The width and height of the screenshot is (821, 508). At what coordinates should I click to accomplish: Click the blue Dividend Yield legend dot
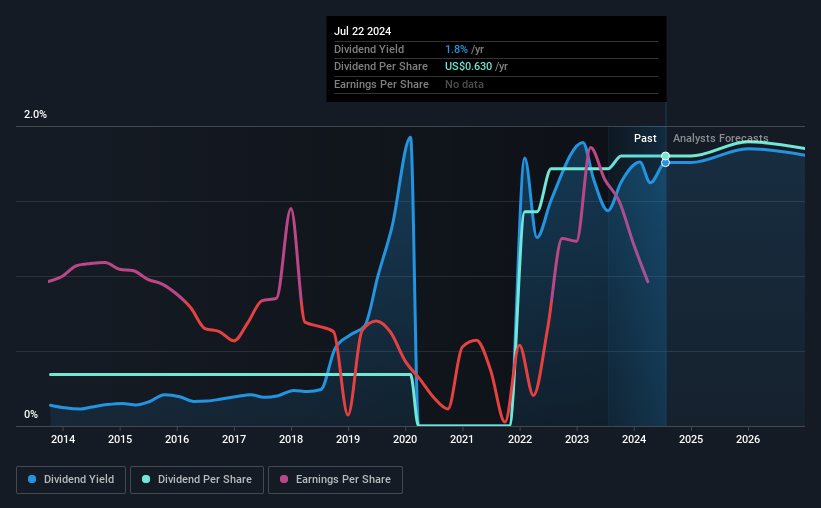click(32, 479)
